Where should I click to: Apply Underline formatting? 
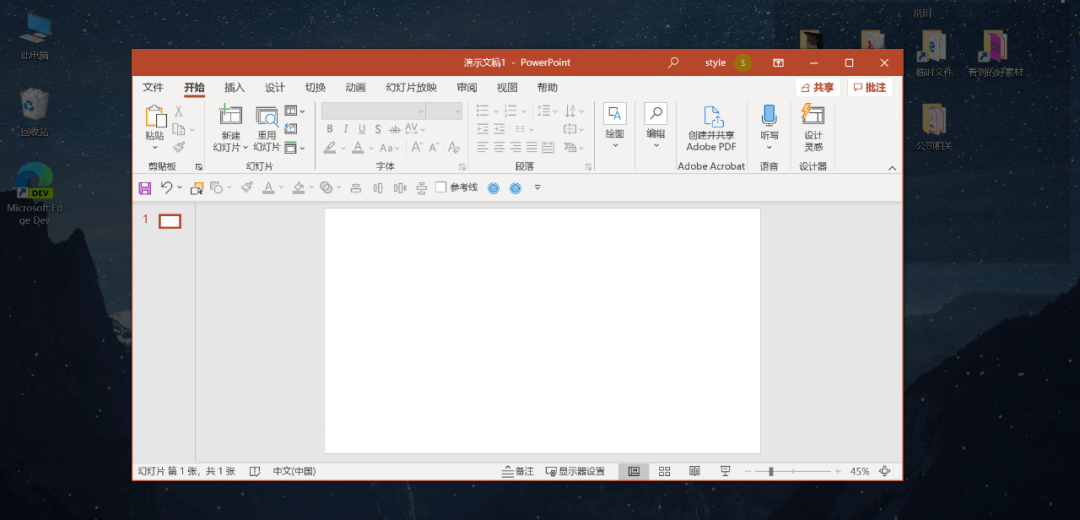click(362, 129)
